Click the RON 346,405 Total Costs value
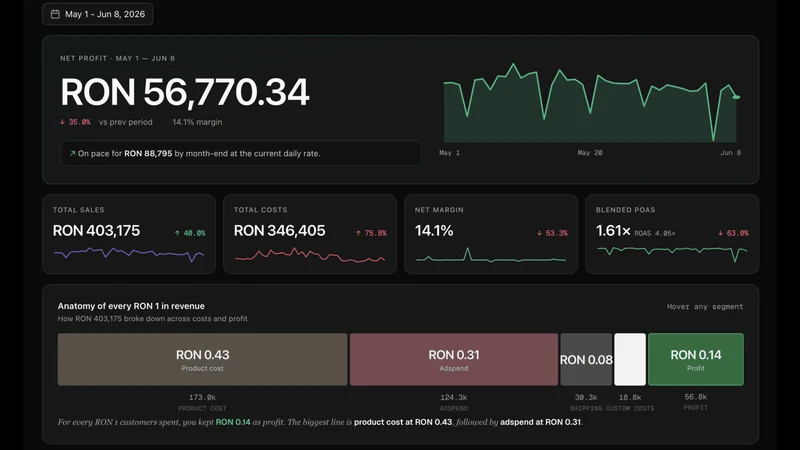The height and width of the screenshot is (450, 800). click(280, 231)
